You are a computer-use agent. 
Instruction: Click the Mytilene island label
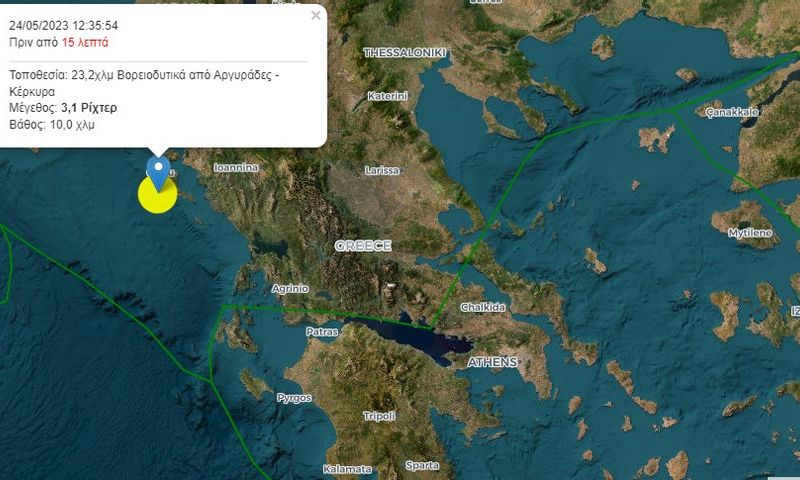click(x=750, y=233)
